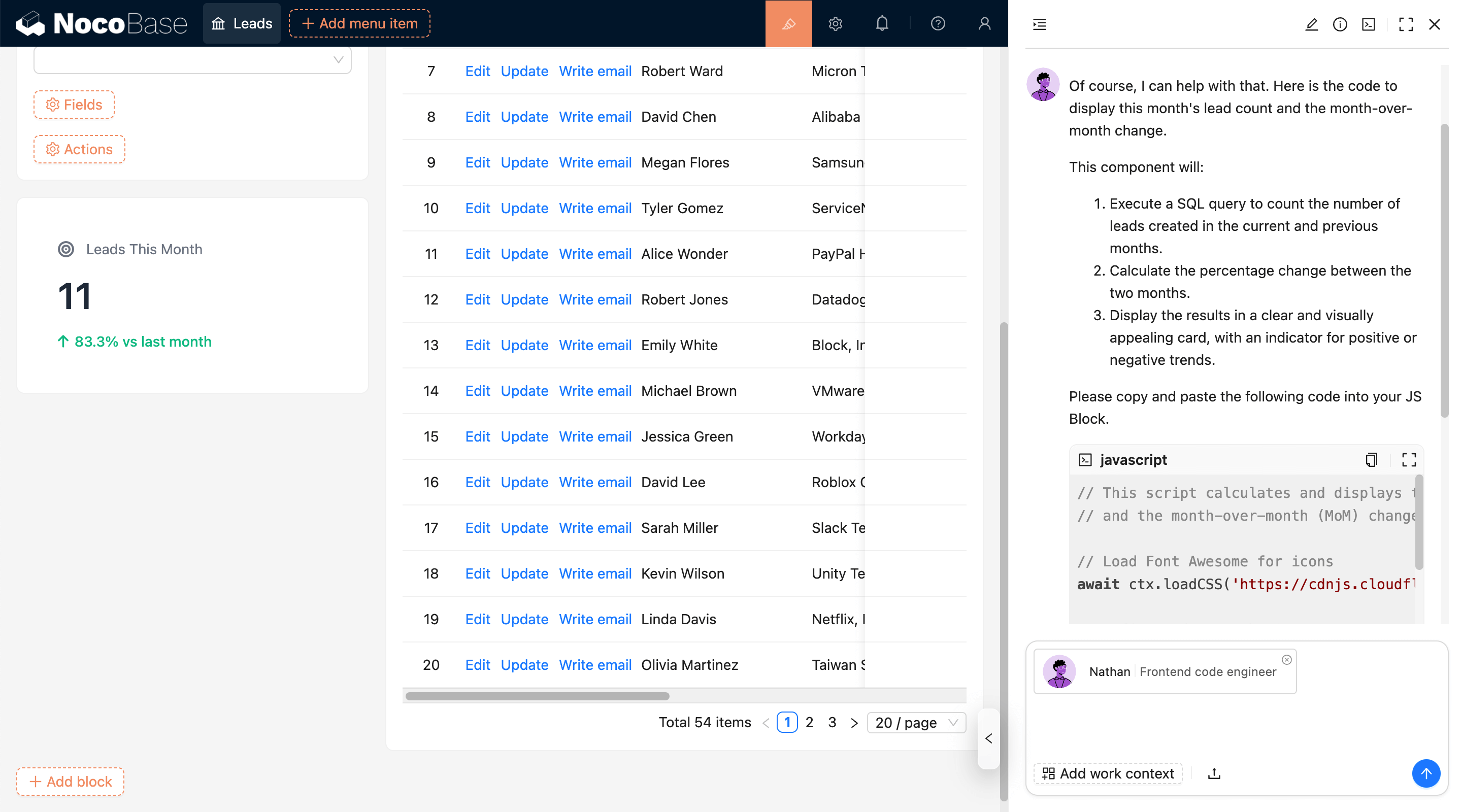This screenshot has width=1462, height=812.
Task: Expand the empty filter select dropdown
Action: click(192, 59)
